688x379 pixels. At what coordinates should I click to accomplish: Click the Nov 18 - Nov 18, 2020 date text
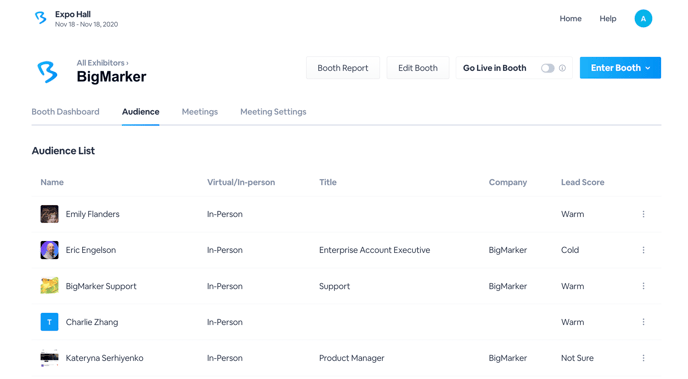[x=86, y=25]
